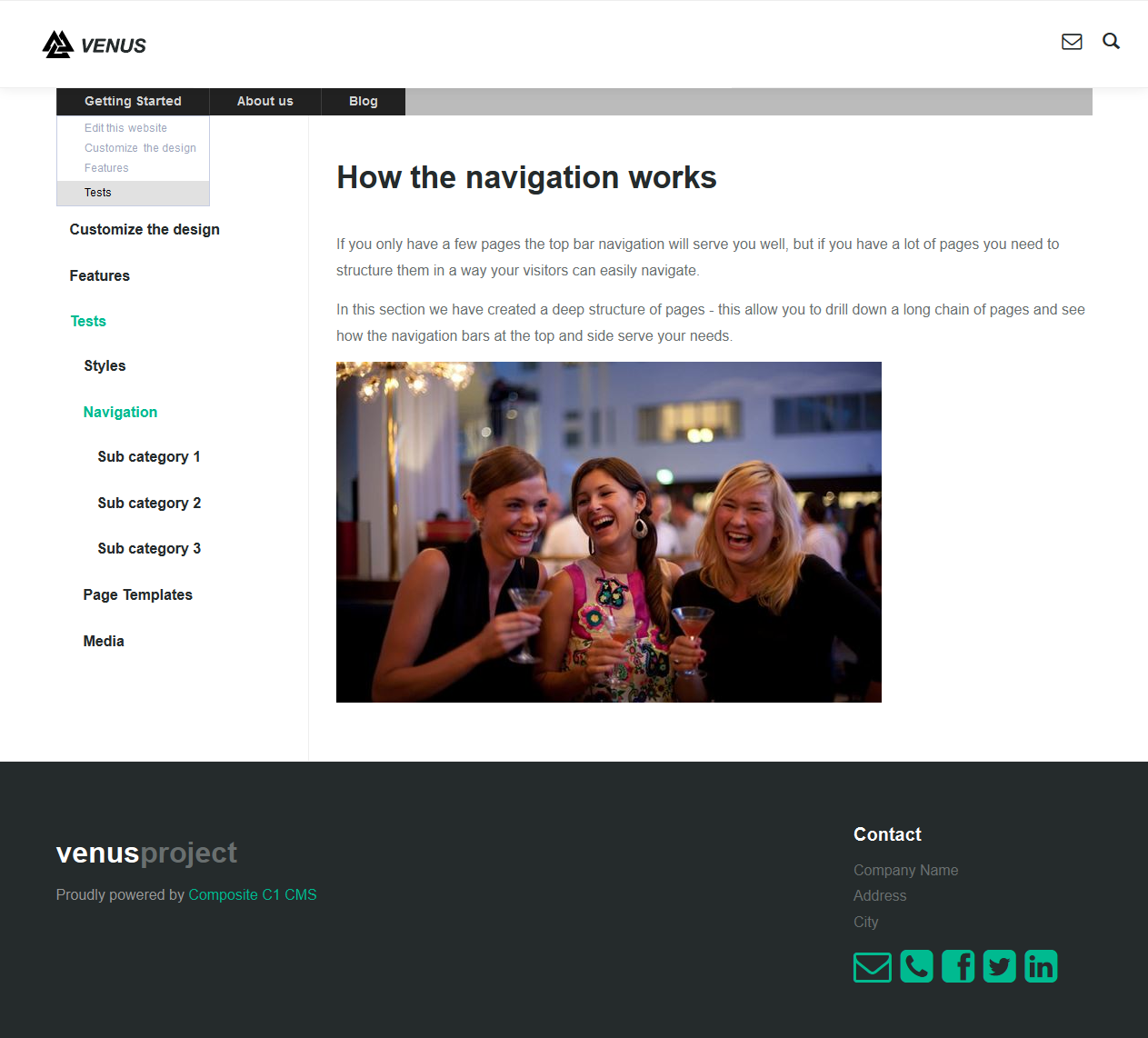Screen dimensions: 1148x1038
Task: Follow the Composite C1 CMS link
Action: pos(252,894)
